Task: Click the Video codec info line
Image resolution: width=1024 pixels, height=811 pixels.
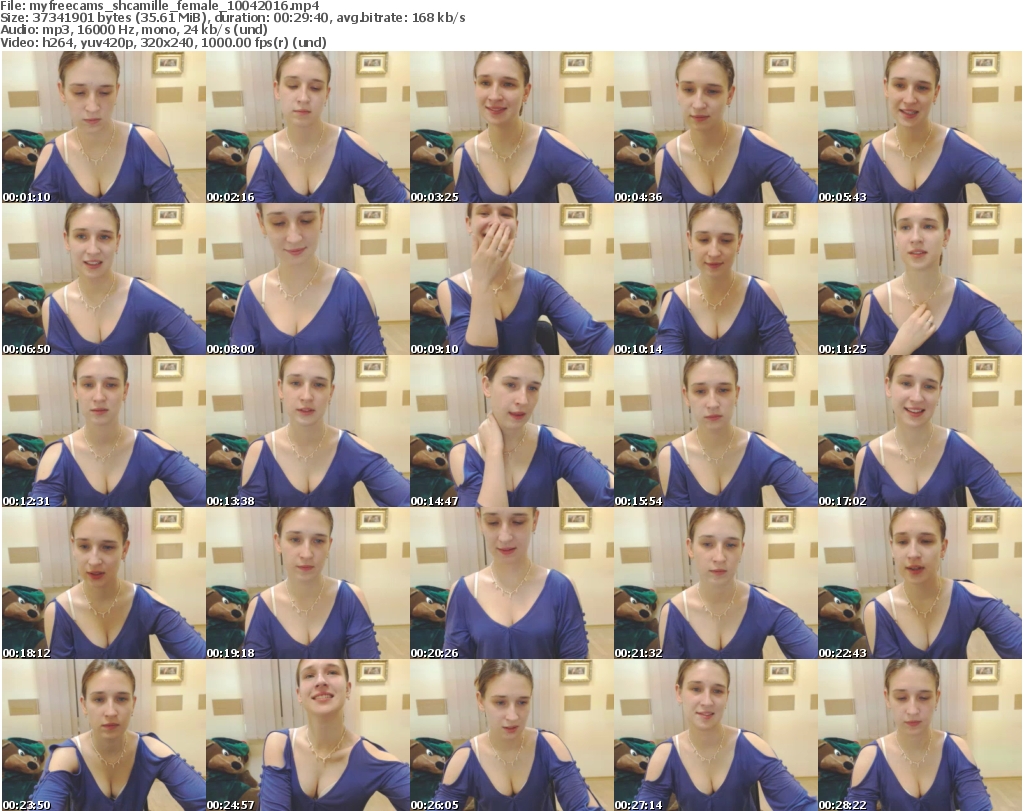Action: click(x=160, y=43)
